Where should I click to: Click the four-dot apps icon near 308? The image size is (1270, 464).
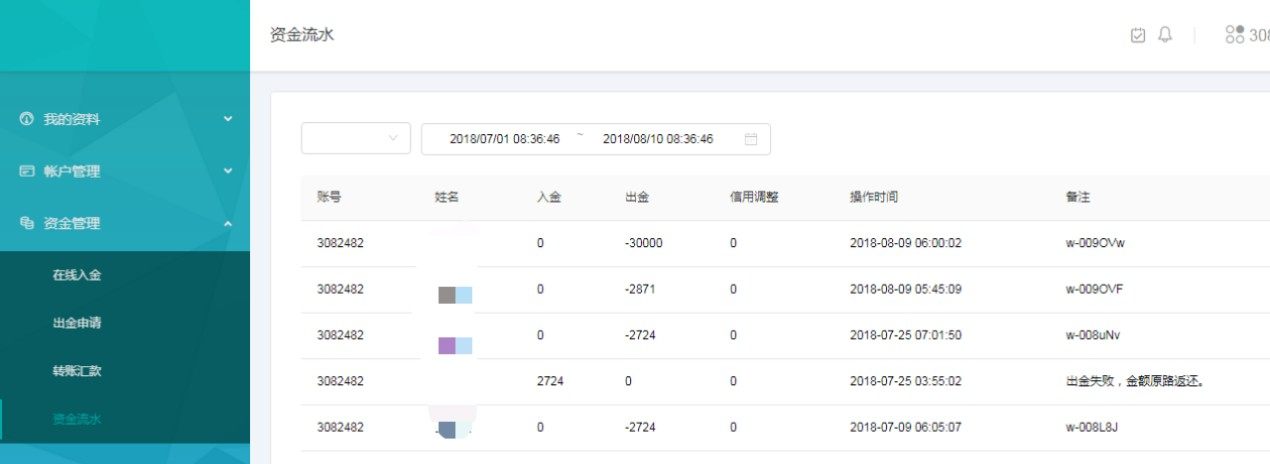pos(1234,35)
